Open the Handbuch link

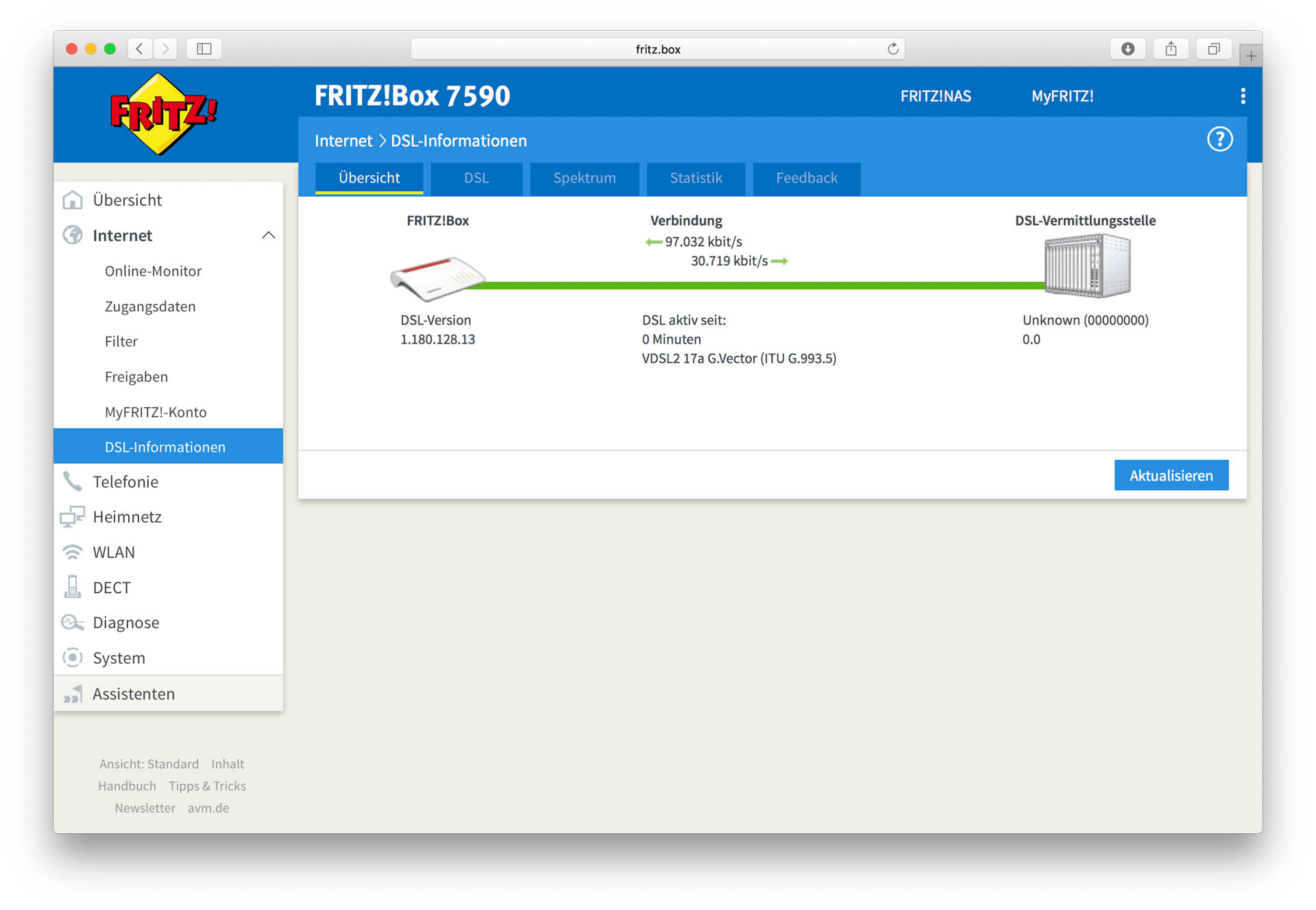pos(127,786)
